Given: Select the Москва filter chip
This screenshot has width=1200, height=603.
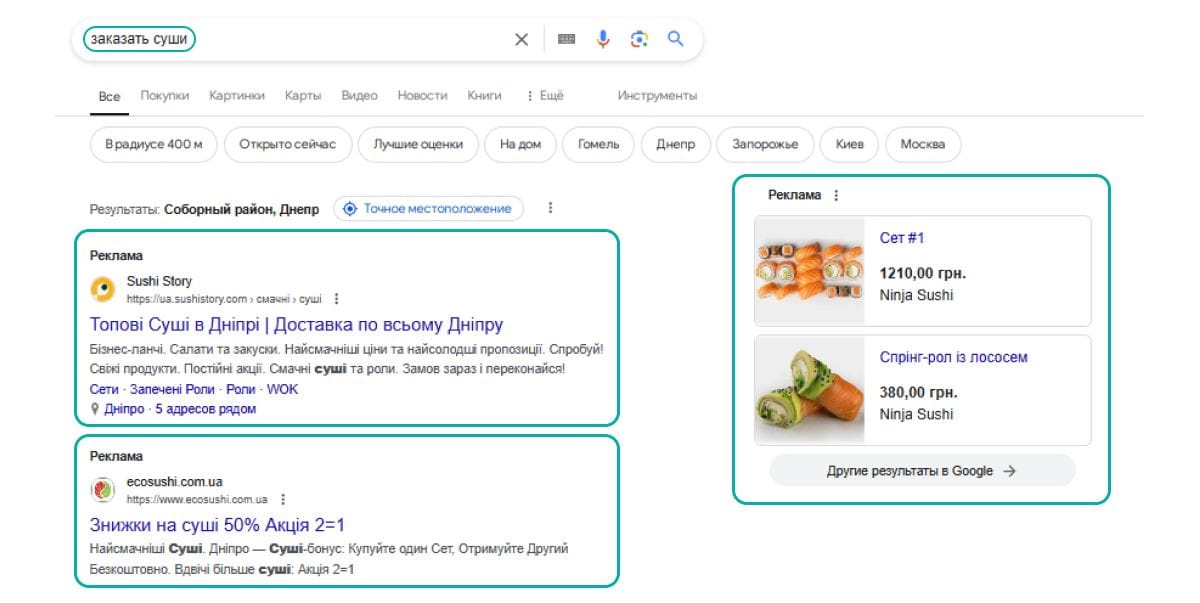Looking at the screenshot, I should coord(922,144).
